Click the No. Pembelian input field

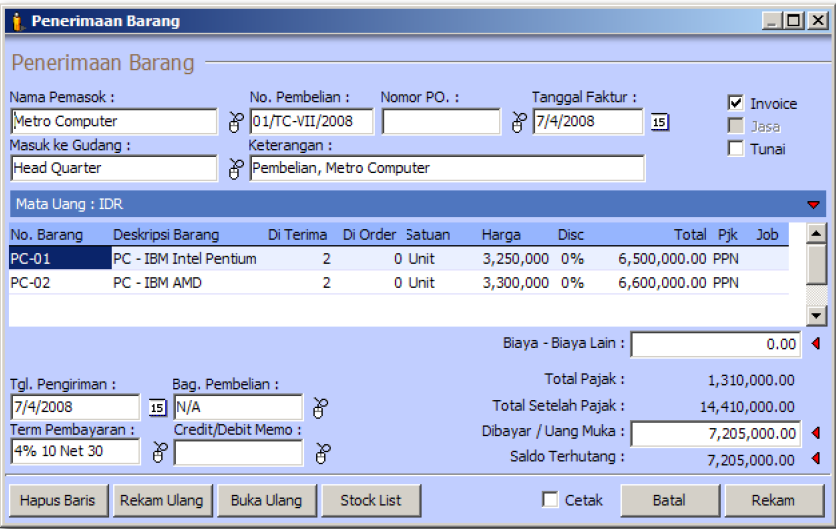(x=312, y=122)
